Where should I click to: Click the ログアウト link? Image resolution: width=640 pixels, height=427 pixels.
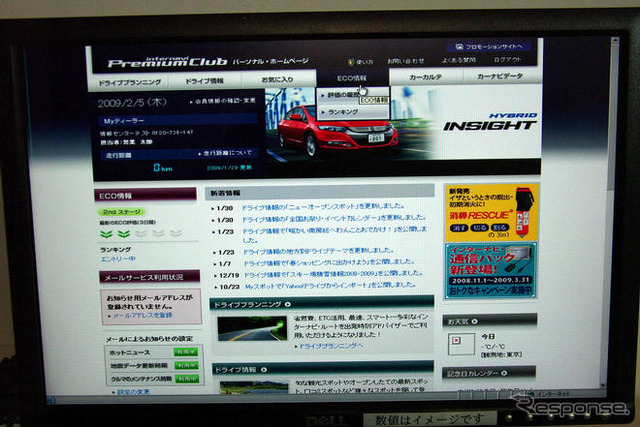[x=507, y=60]
